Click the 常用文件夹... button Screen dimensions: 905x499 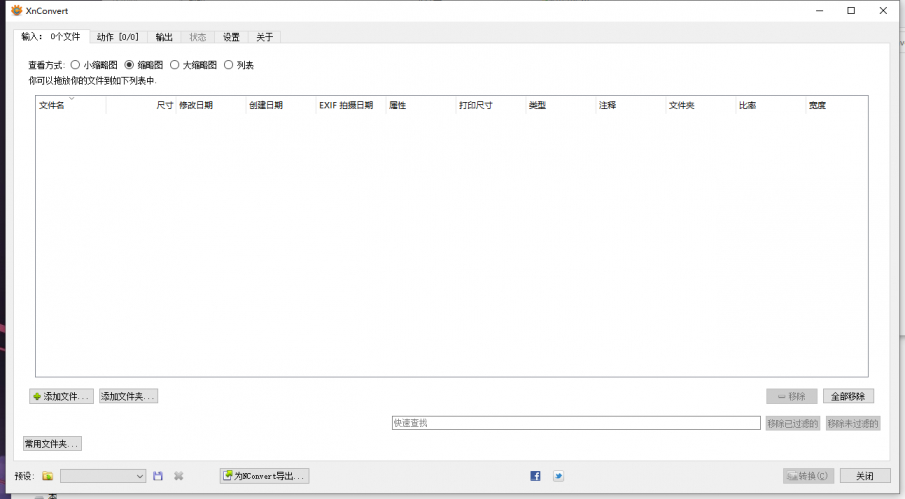click(52, 444)
